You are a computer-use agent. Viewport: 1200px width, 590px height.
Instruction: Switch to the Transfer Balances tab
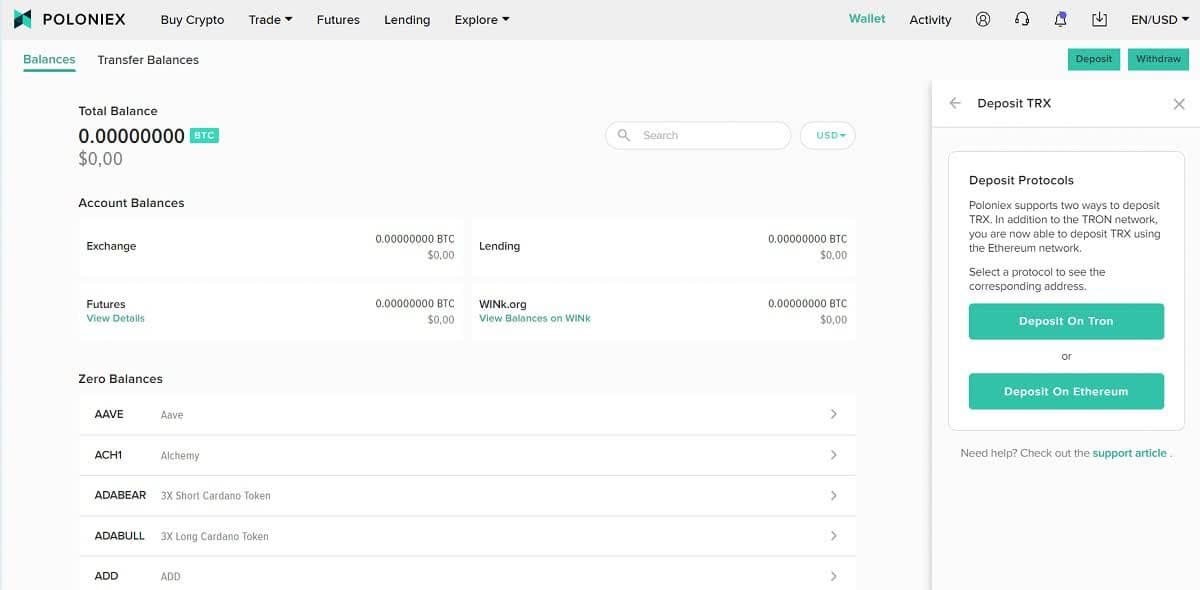pos(148,59)
